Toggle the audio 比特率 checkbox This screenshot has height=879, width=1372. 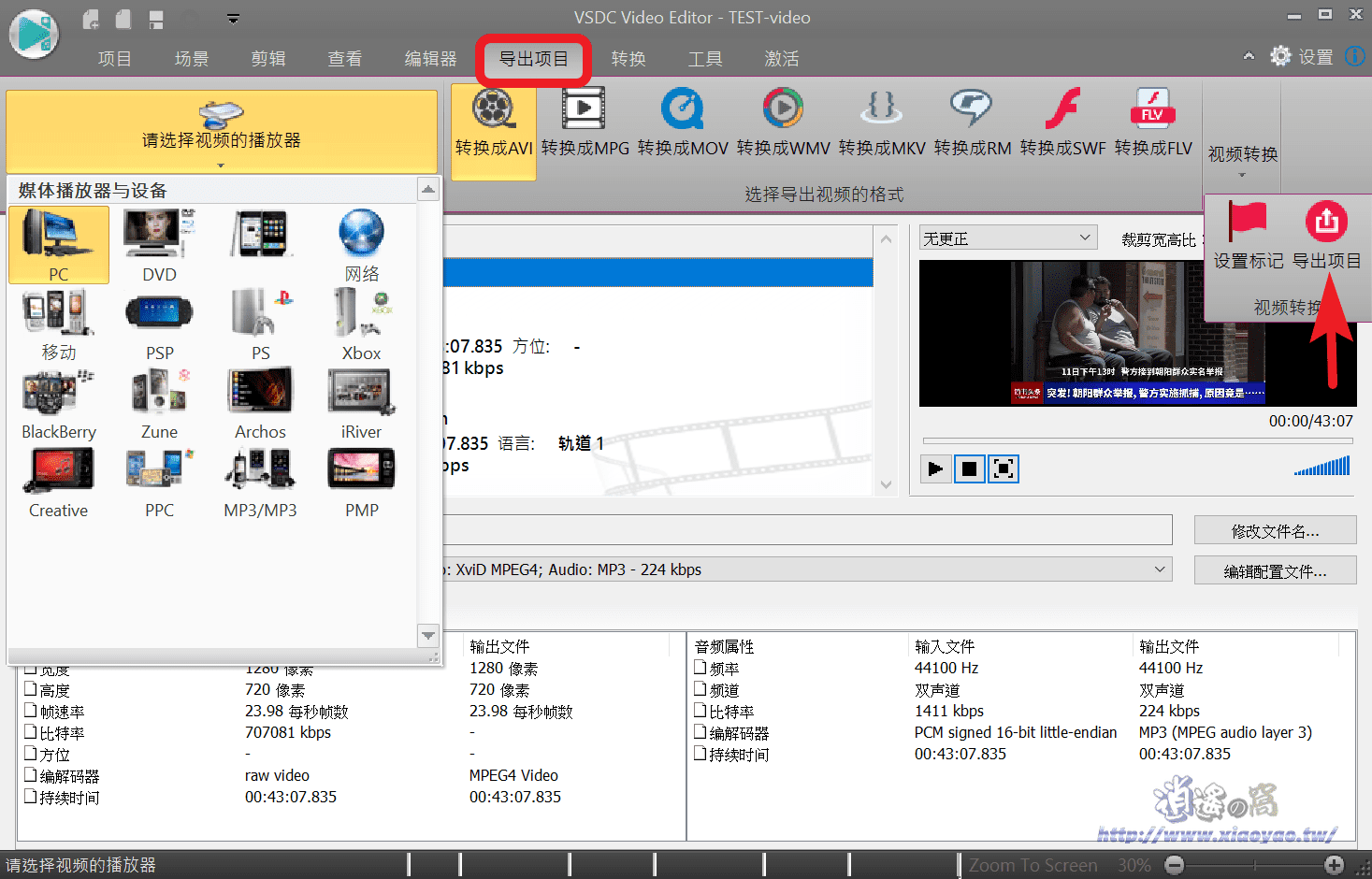700,711
